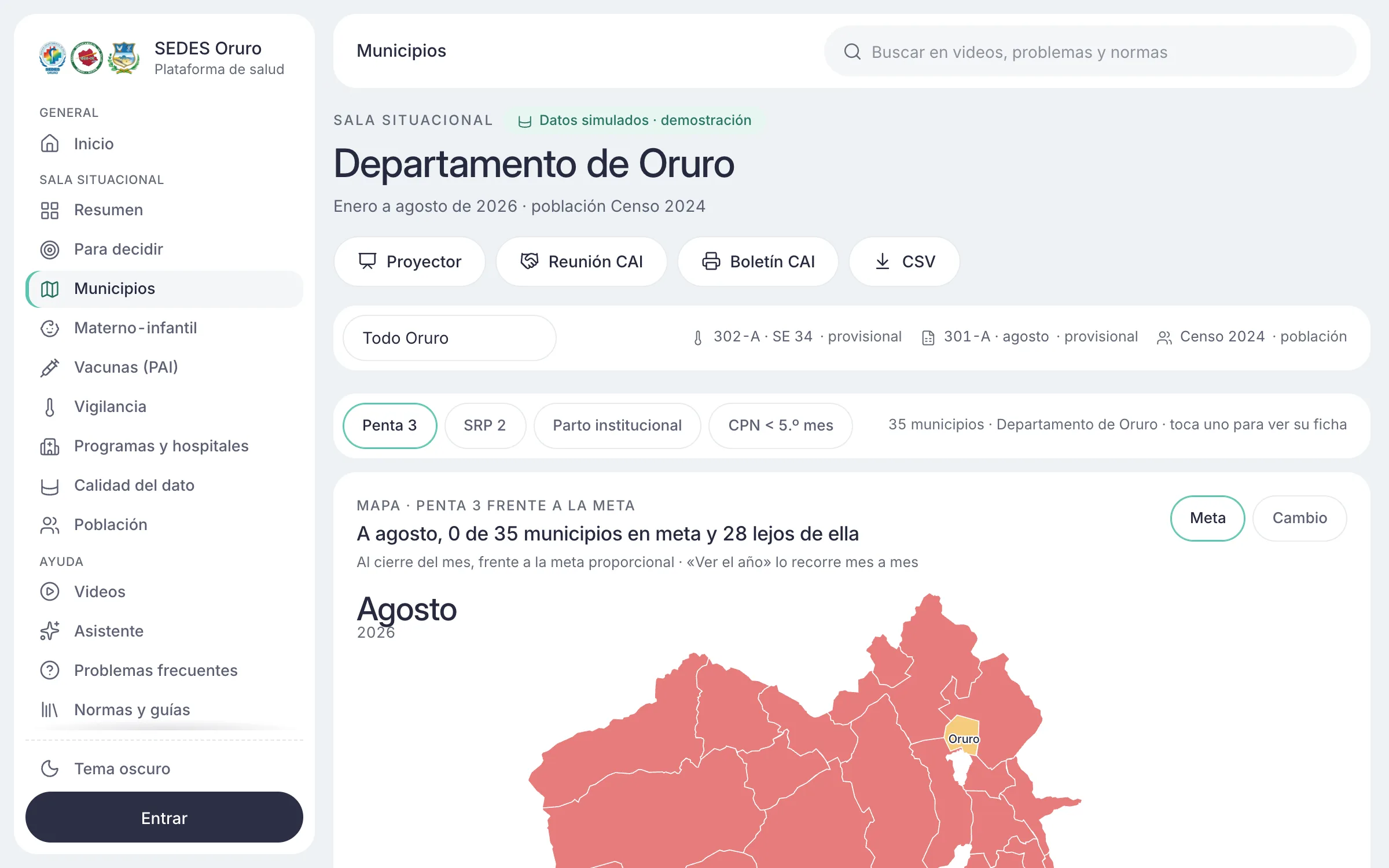This screenshot has width=1389, height=868.
Task: Click the red circular emblem logo
Action: (x=87, y=58)
